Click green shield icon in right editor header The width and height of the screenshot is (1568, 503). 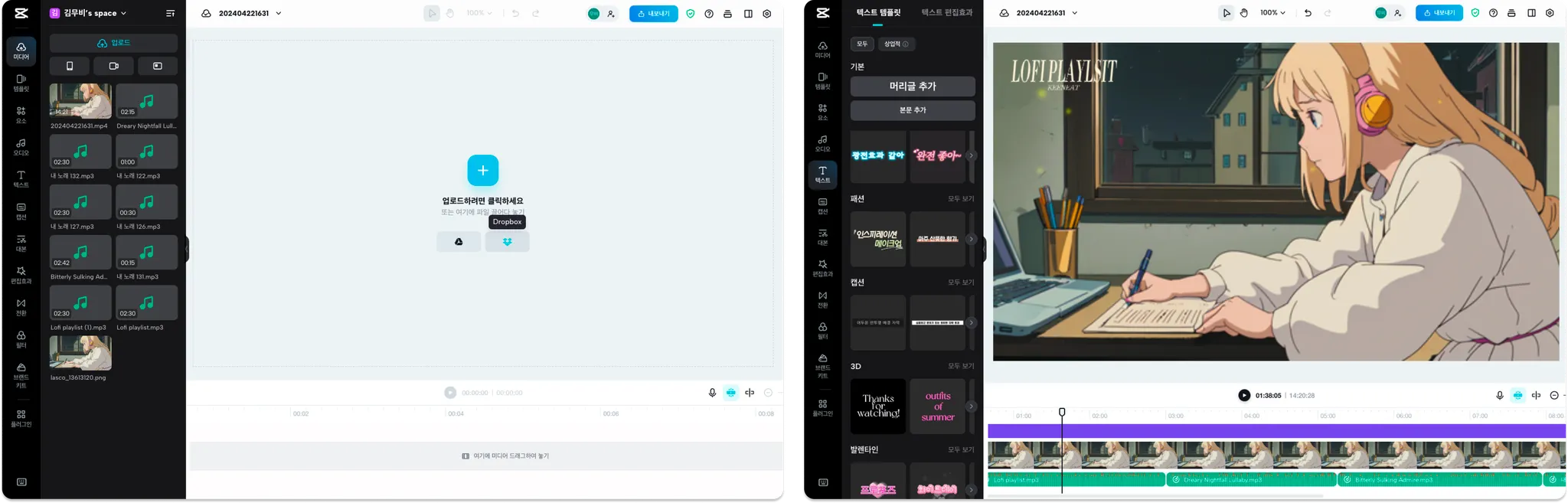pyautogui.click(x=1475, y=13)
